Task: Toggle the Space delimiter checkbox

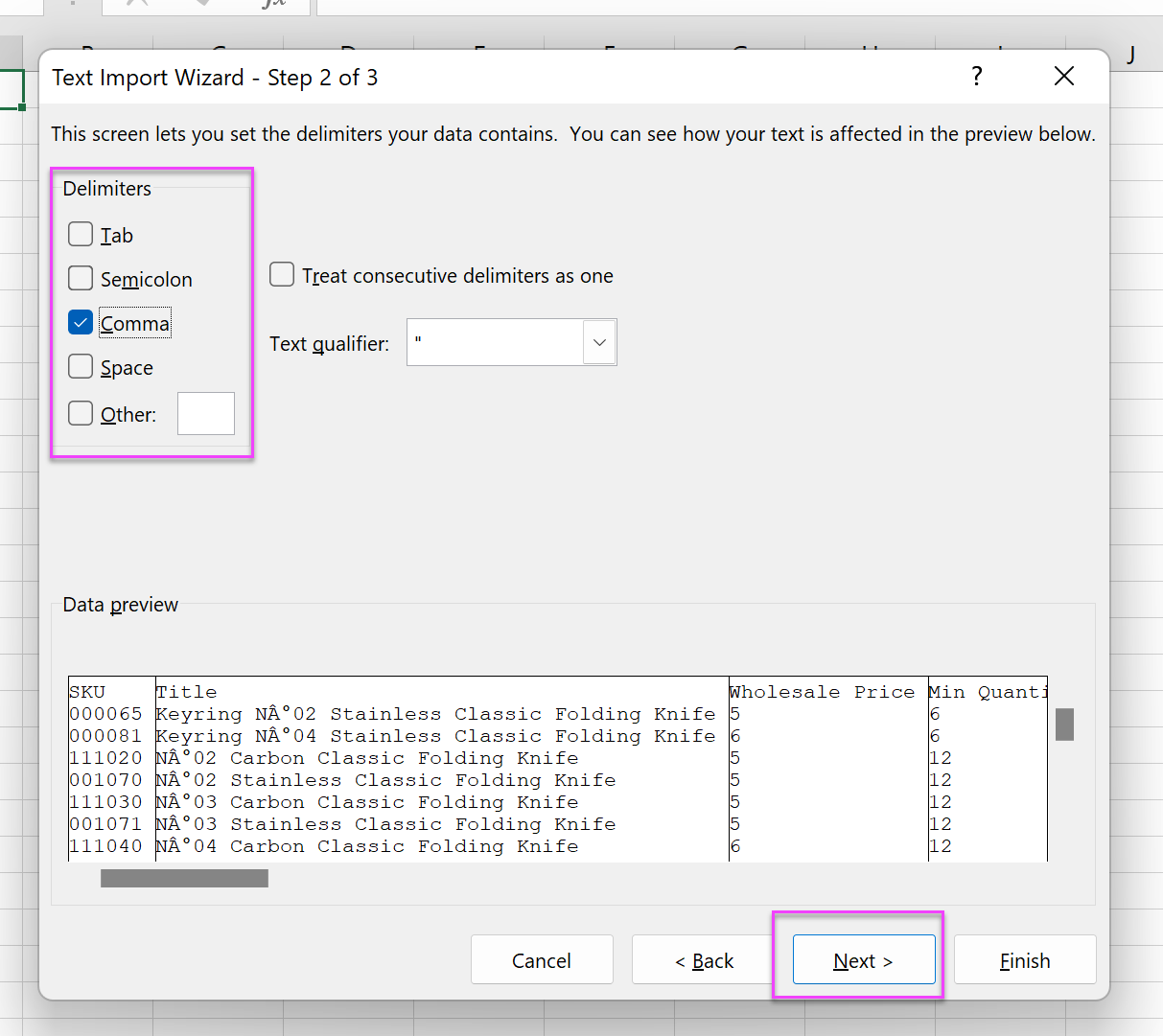Action: coord(81,367)
